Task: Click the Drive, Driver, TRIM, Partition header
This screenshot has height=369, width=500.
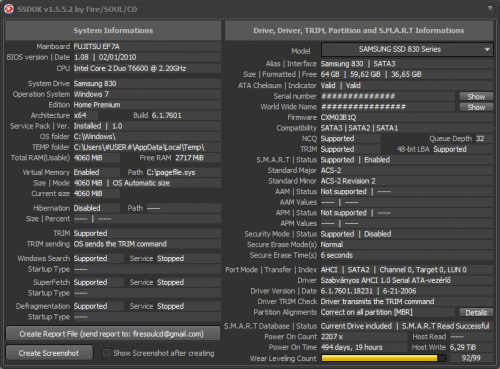Action: tap(359, 31)
